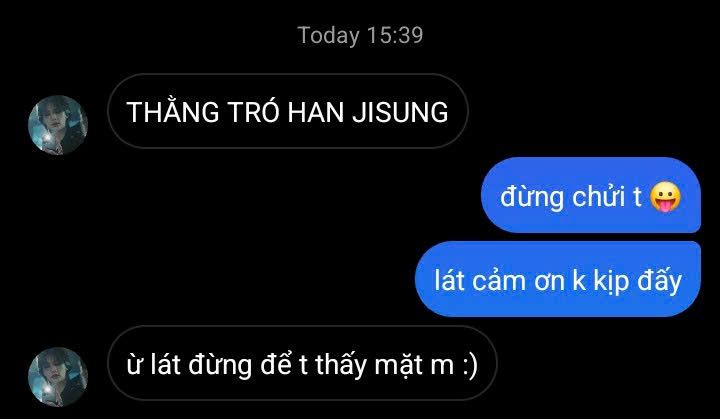The image size is (720, 419).
Task: Click the word TRÓ in first message
Action: (253, 110)
